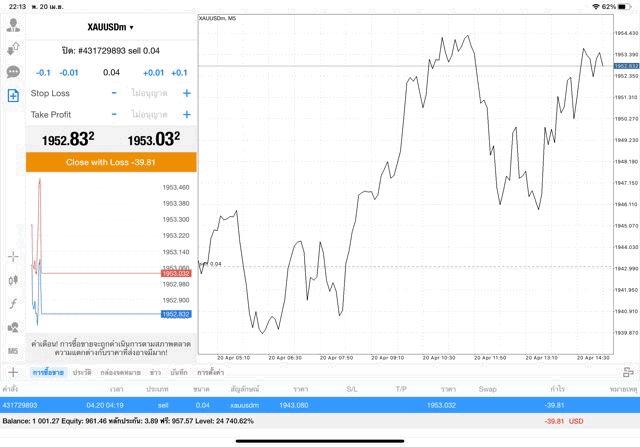Switch to the ประวัติ history tab
640x447 pixels.
click(x=81, y=372)
